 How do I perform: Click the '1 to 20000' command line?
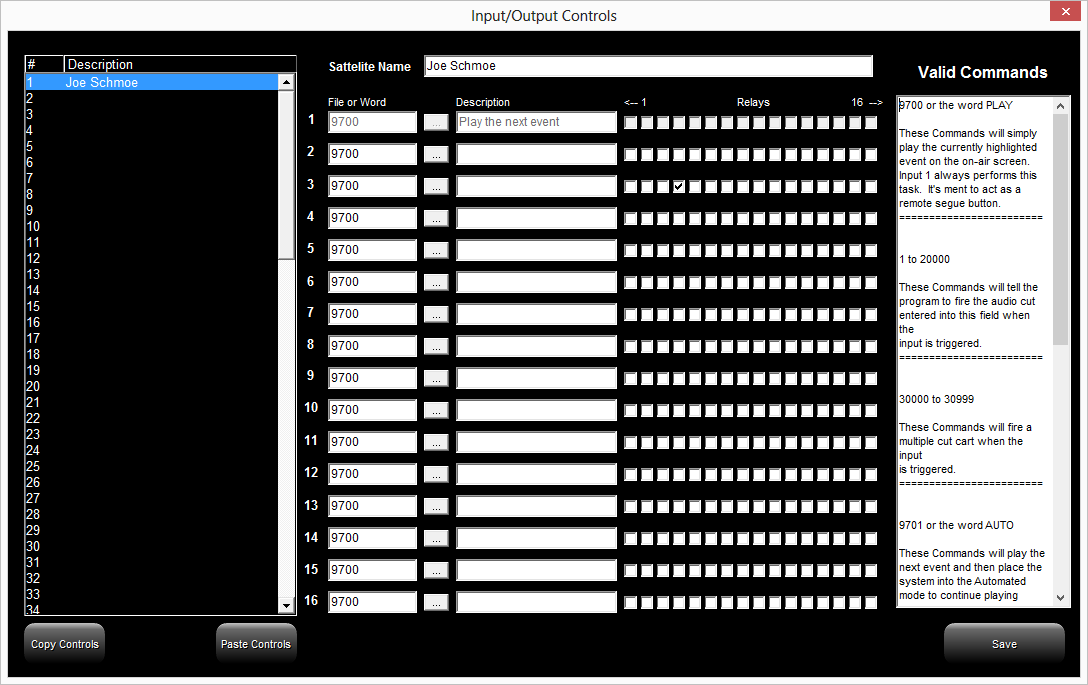coord(924,260)
